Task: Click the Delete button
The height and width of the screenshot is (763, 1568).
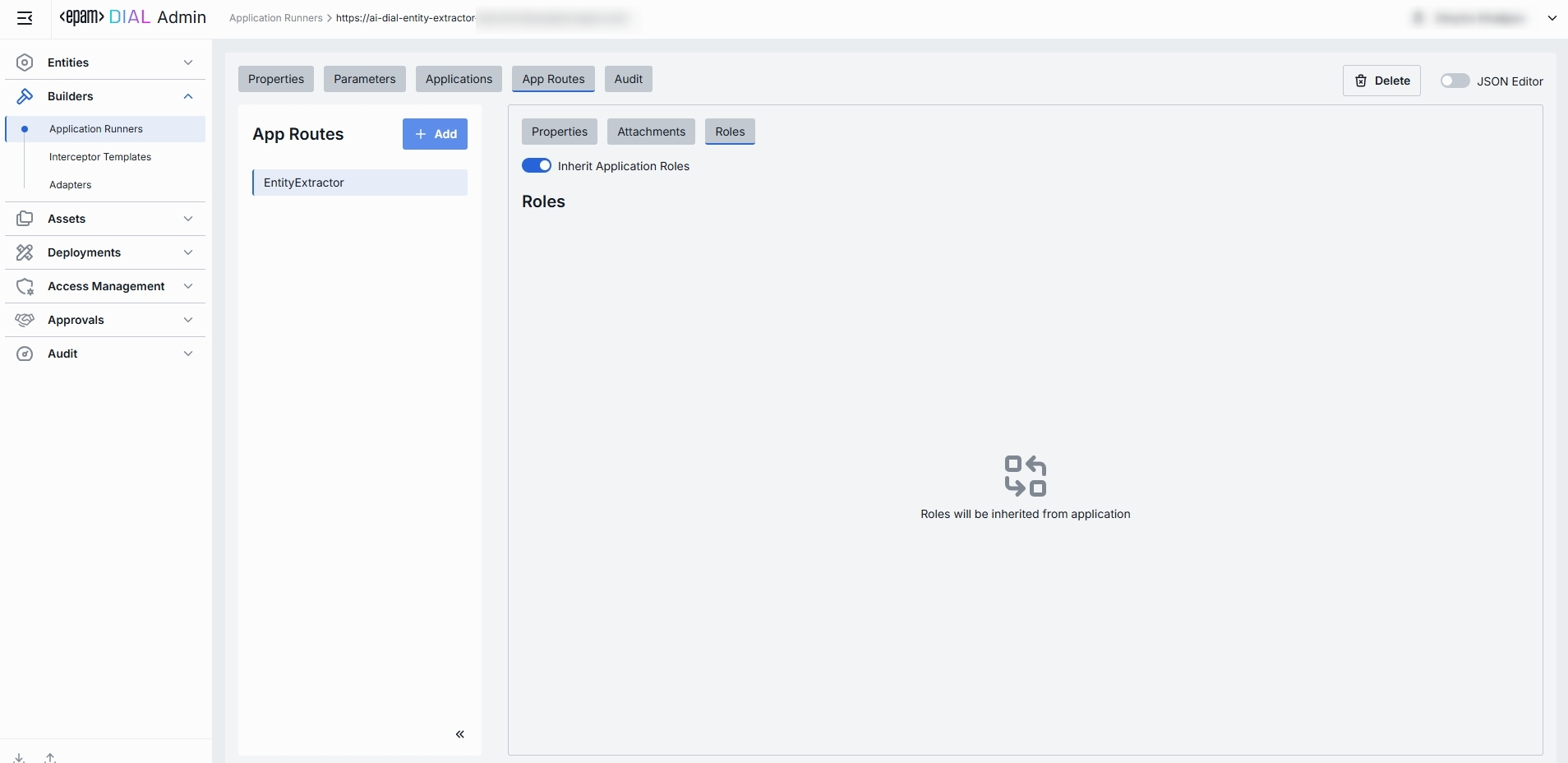Action: click(1381, 81)
